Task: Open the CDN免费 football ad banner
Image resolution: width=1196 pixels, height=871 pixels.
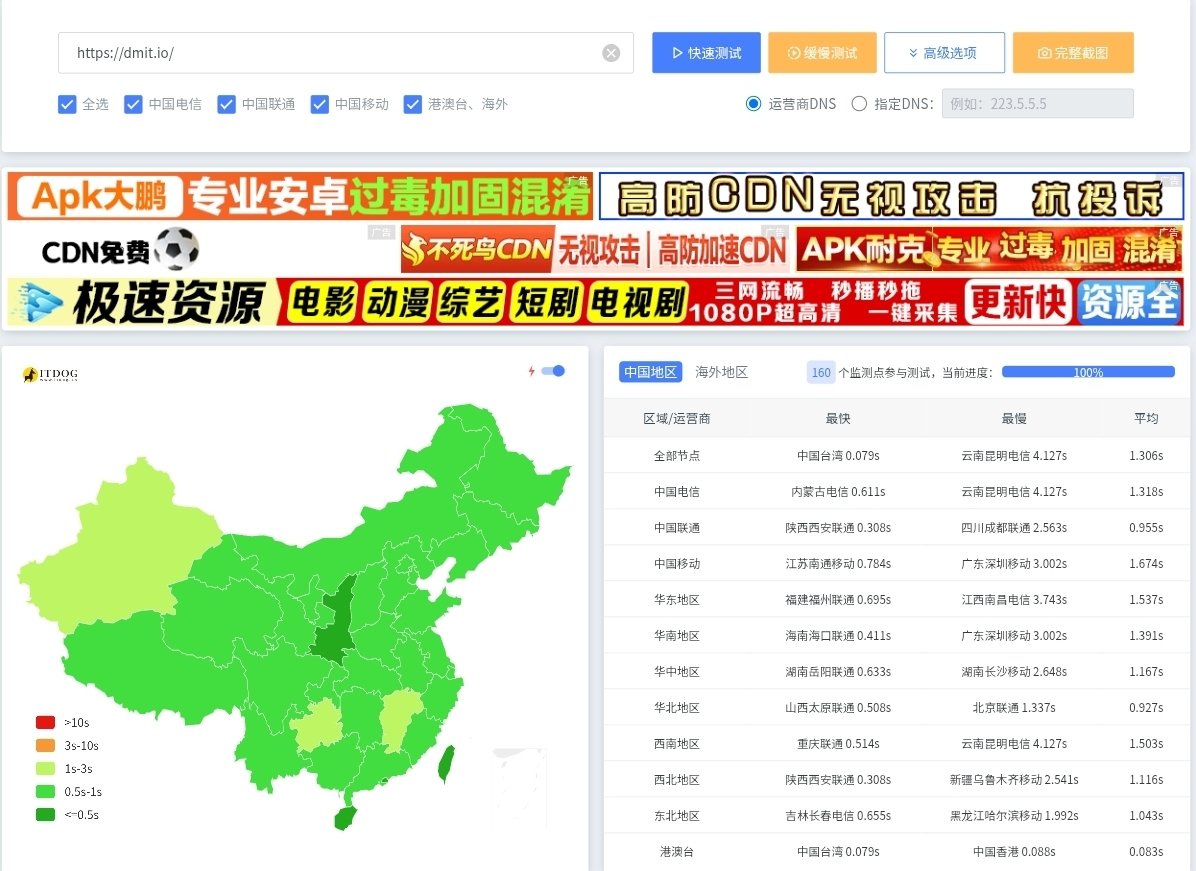Action: (201, 249)
